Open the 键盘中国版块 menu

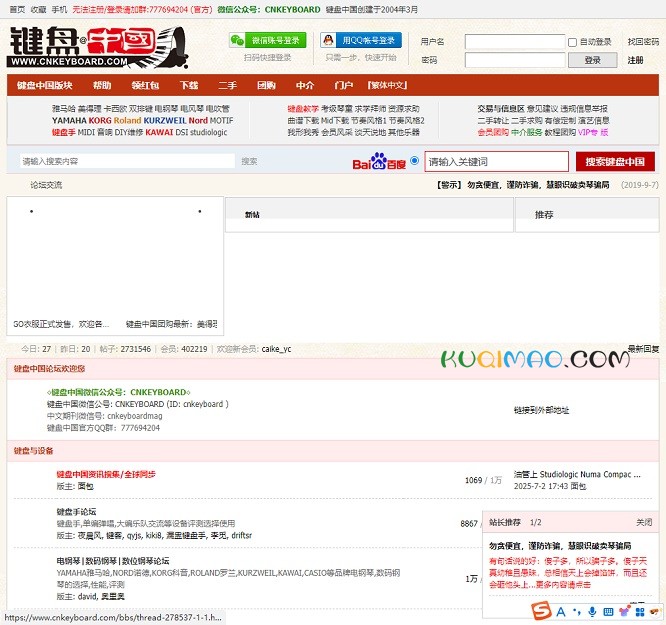tap(45, 85)
